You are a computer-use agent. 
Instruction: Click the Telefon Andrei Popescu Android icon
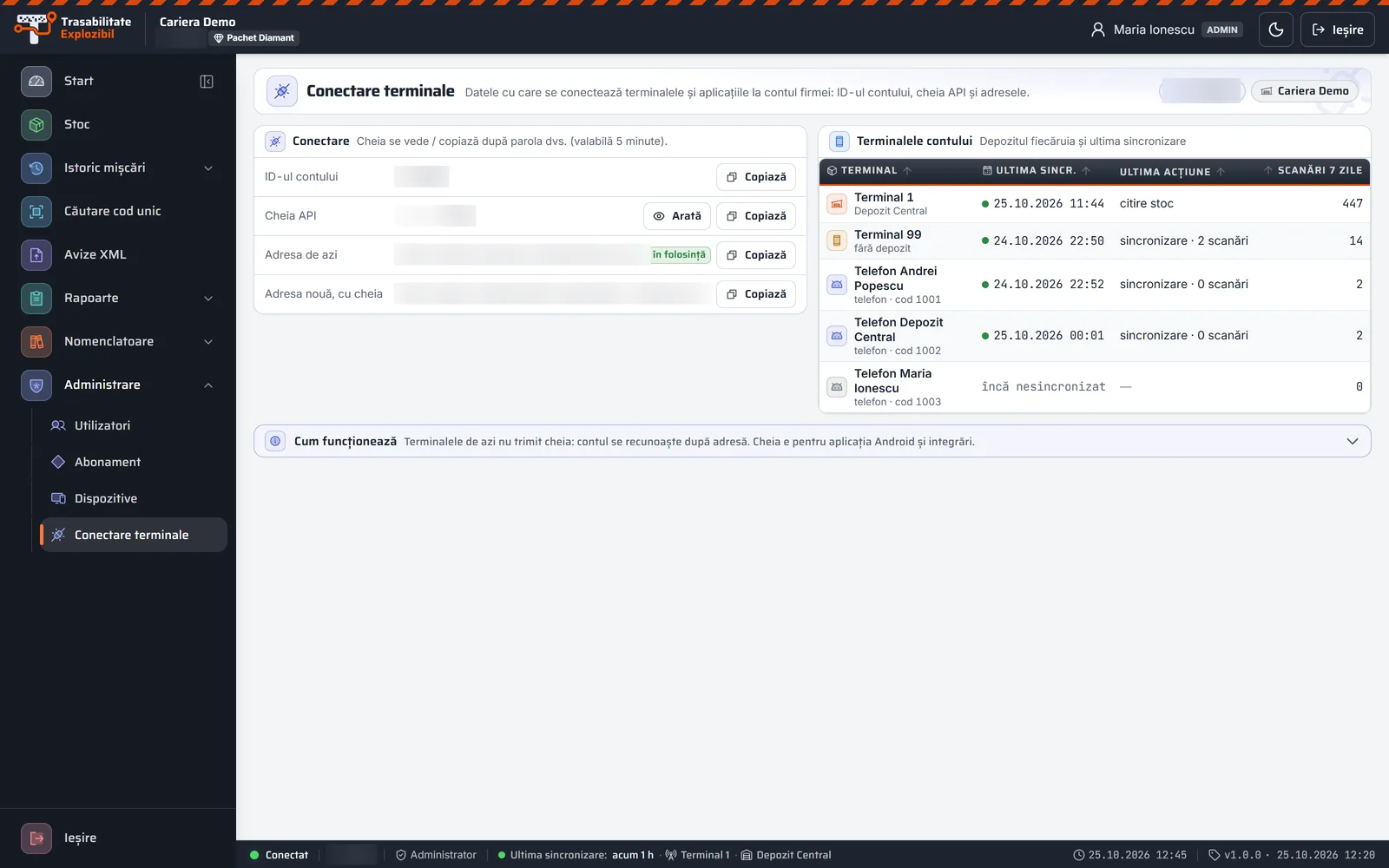click(837, 284)
